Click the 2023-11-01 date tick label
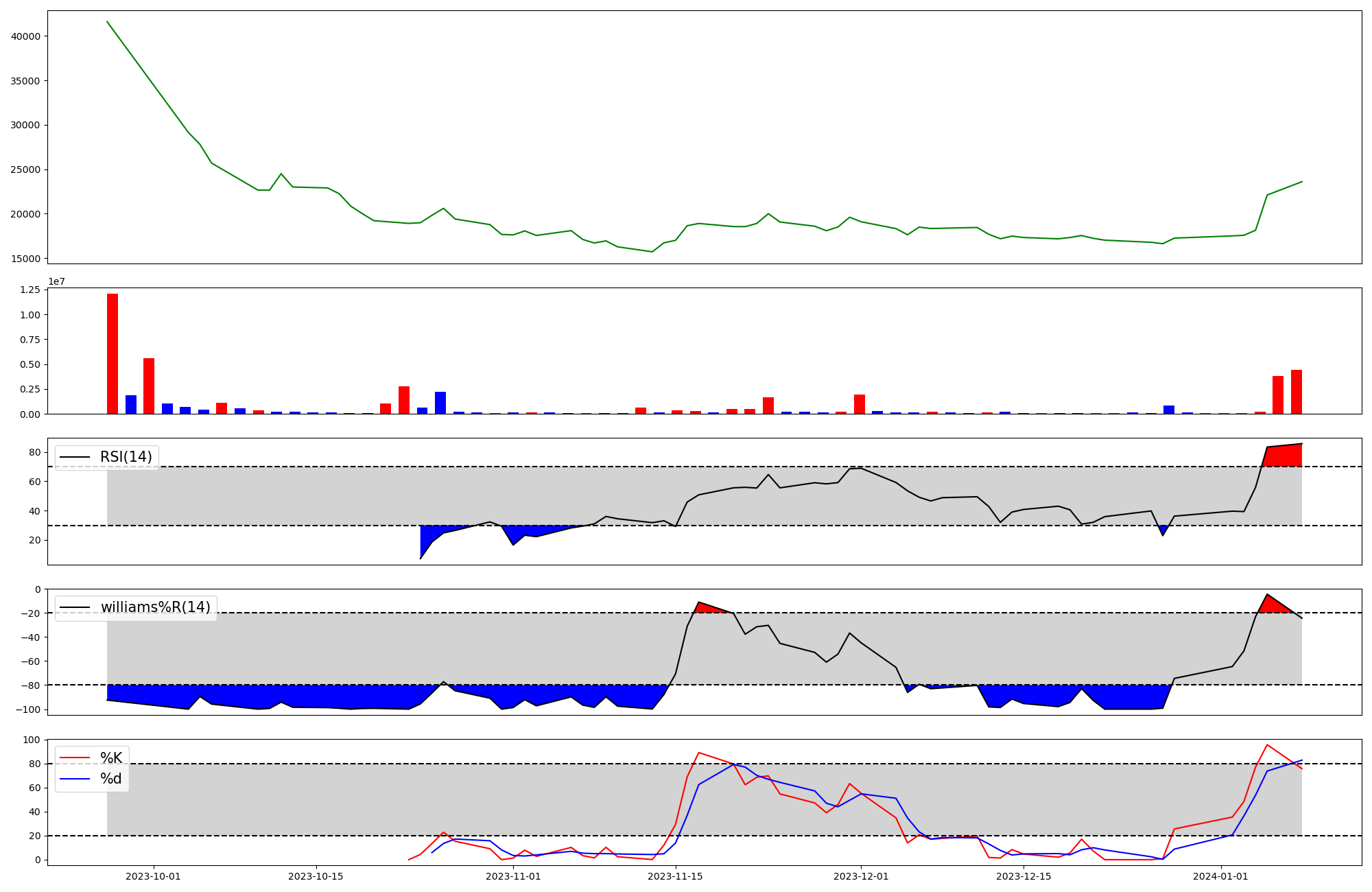 tap(513, 876)
